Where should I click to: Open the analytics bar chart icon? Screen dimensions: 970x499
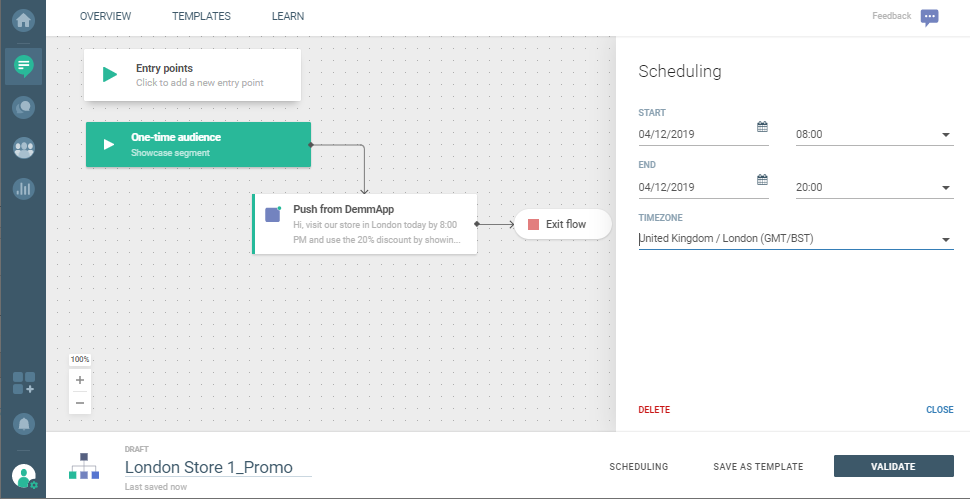click(x=23, y=188)
